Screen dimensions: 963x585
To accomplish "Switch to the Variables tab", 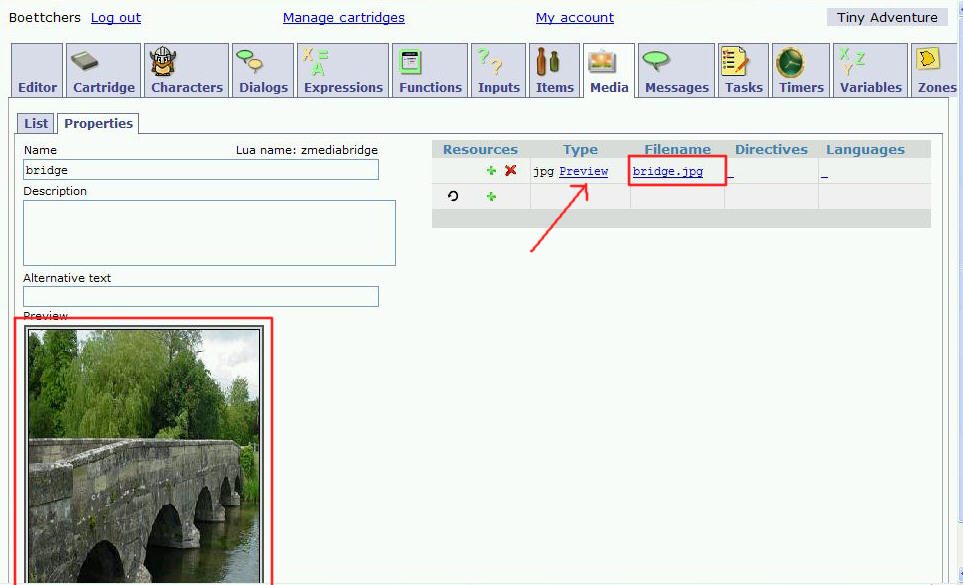I will click(870, 70).
